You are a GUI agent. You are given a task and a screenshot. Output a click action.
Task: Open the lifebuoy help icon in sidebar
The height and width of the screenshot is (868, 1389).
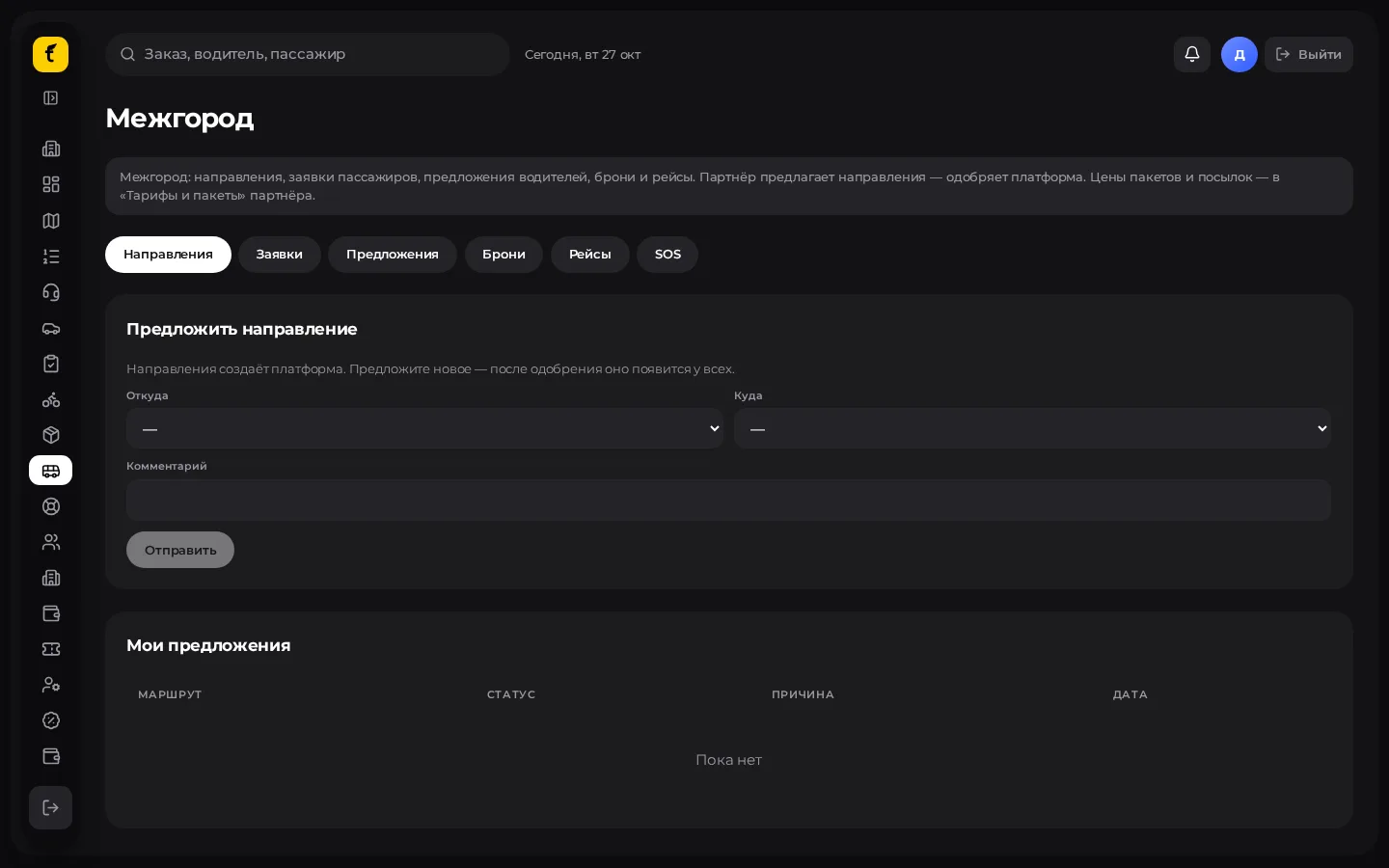(x=51, y=506)
